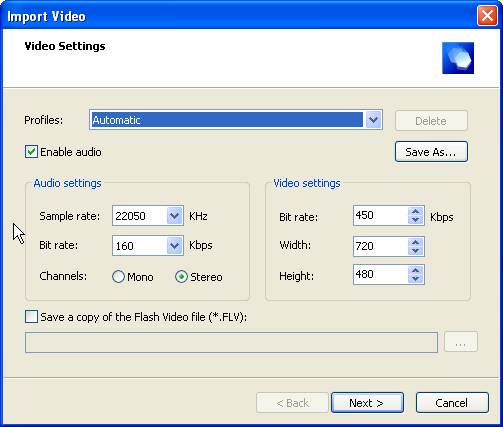Click the blue Import Video wizard icon
Image resolution: width=503 pixels, height=427 pixels.
tap(458, 58)
